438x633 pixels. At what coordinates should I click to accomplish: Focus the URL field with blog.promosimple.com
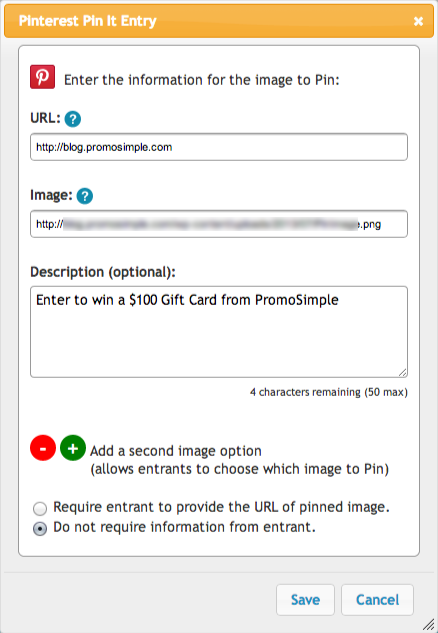point(219,147)
